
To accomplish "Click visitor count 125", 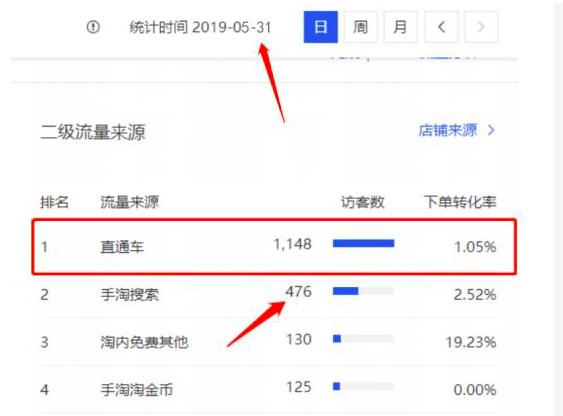I will 299,387.
